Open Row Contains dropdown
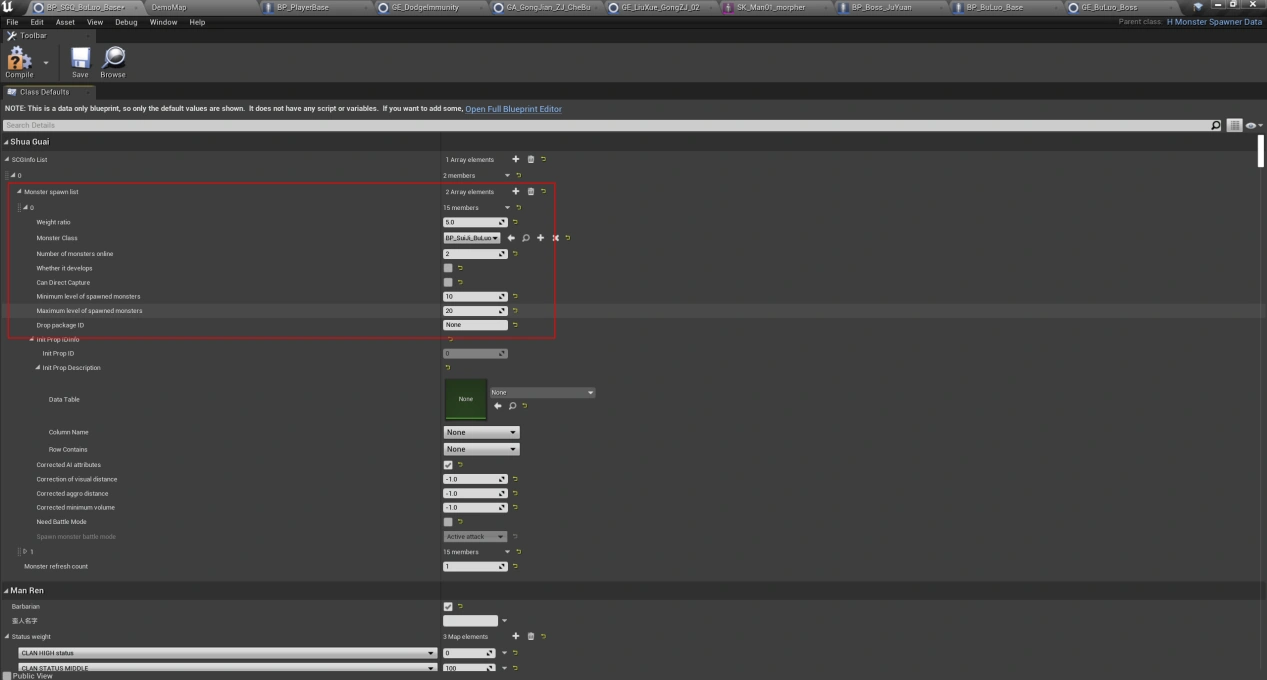1267x680 pixels. pyautogui.click(x=482, y=449)
